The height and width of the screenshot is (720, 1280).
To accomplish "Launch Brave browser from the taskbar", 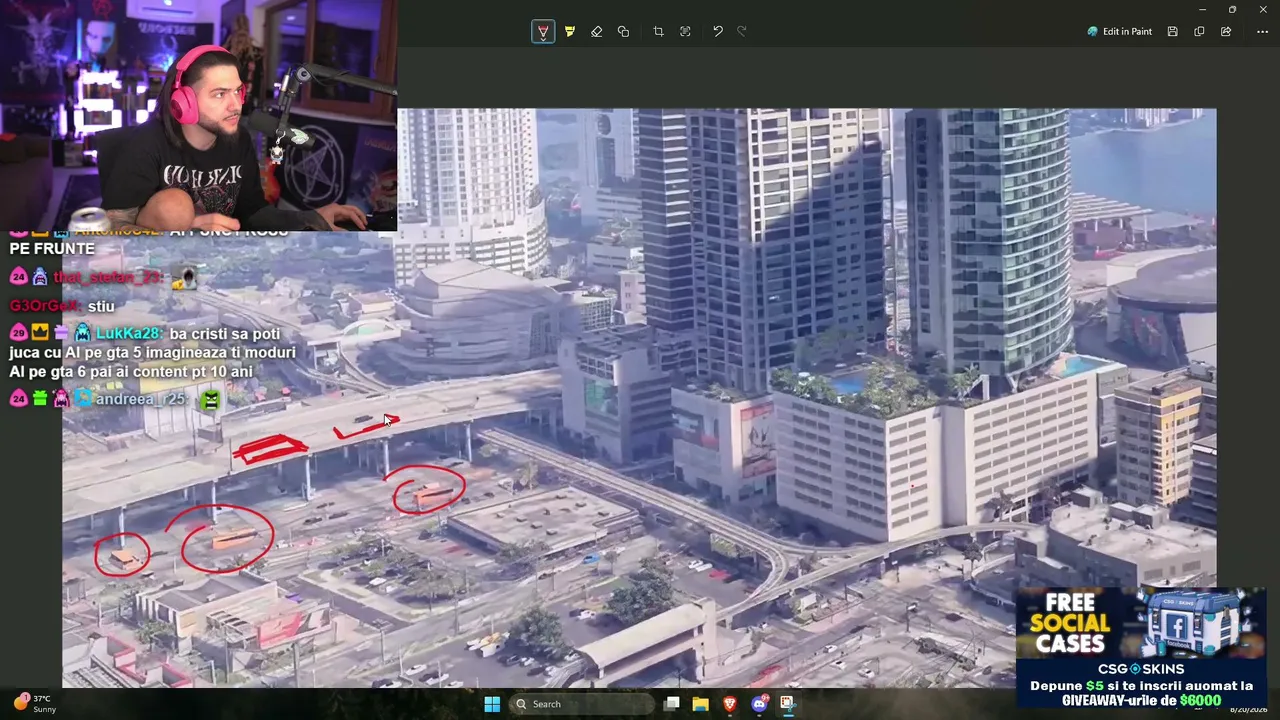I will click(x=730, y=704).
